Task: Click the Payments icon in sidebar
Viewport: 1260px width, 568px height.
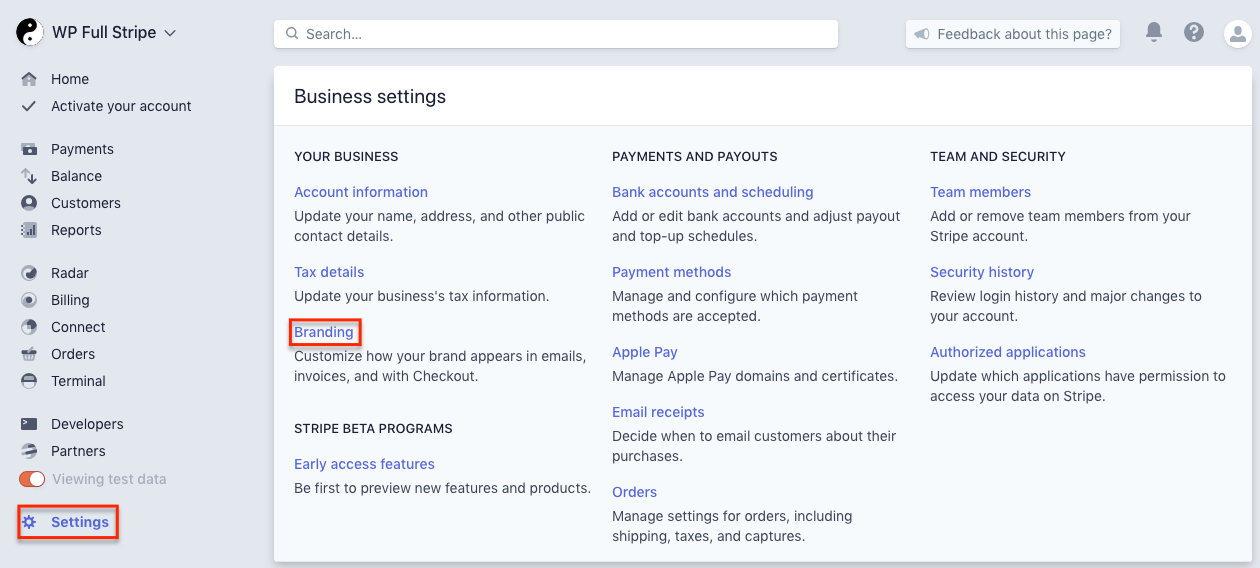Action: (x=30, y=149)
